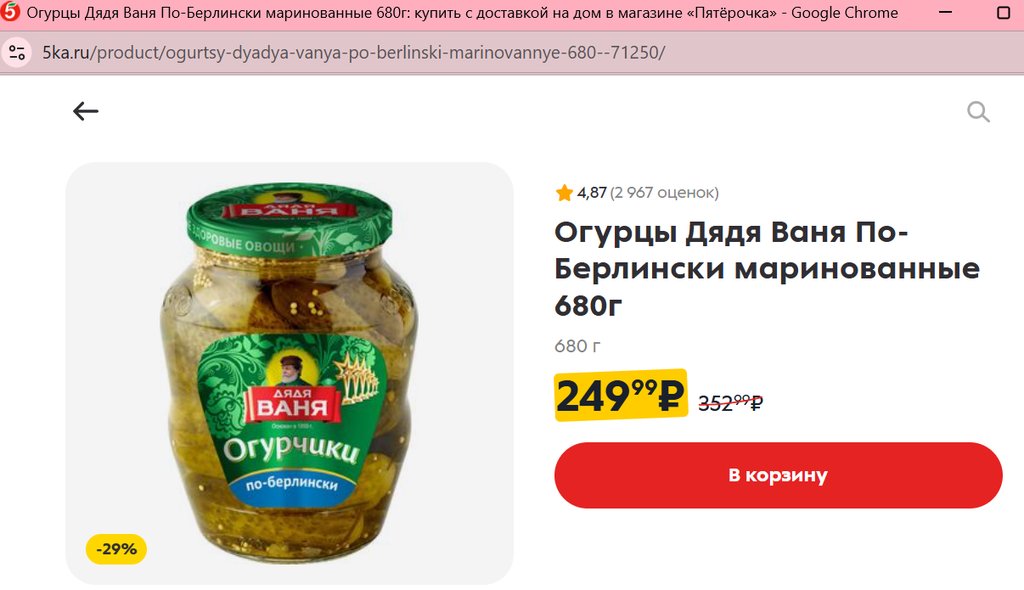This screenshot has height=590, width=1024.
Task: Click the yellow star rating icon
Action: tap(564, 193)
